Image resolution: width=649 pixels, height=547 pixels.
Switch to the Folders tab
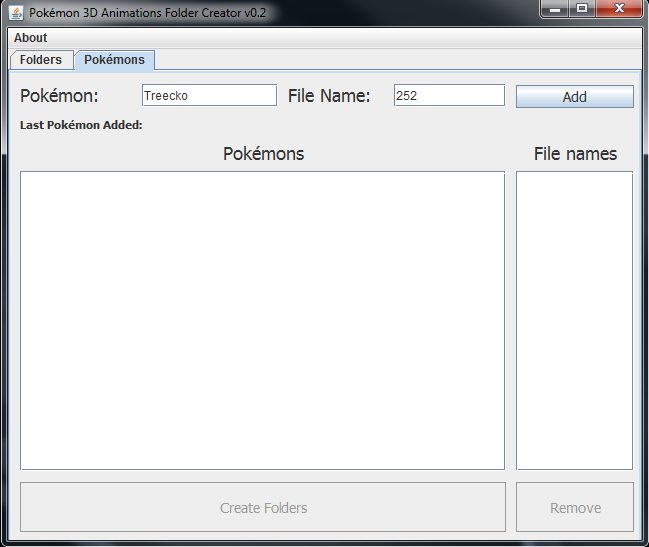point(41,60)
